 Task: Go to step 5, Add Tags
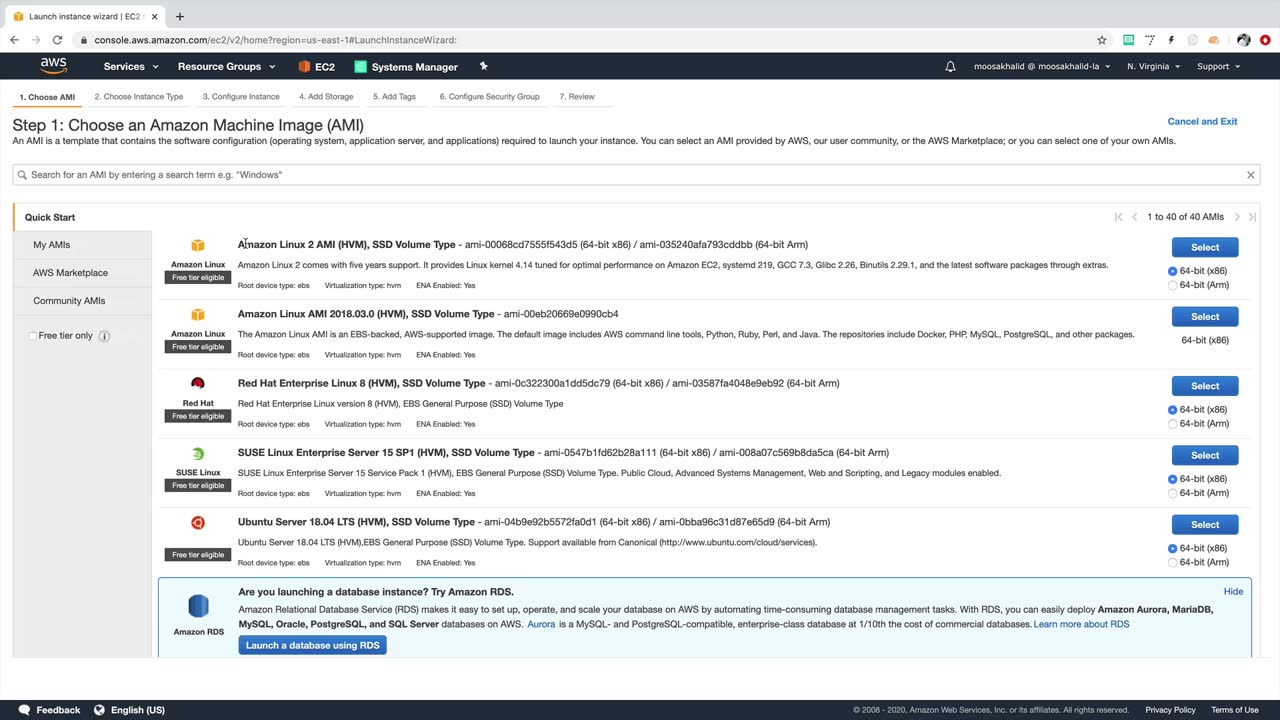point(394,97)
